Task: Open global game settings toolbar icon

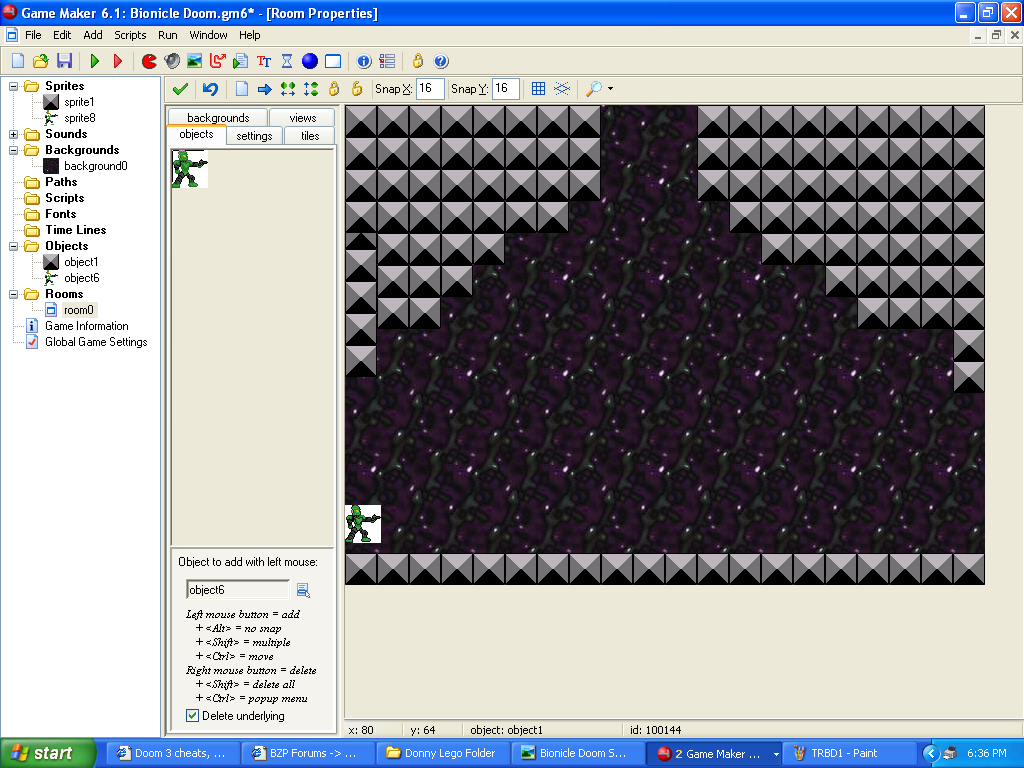Action: point(387,61)
